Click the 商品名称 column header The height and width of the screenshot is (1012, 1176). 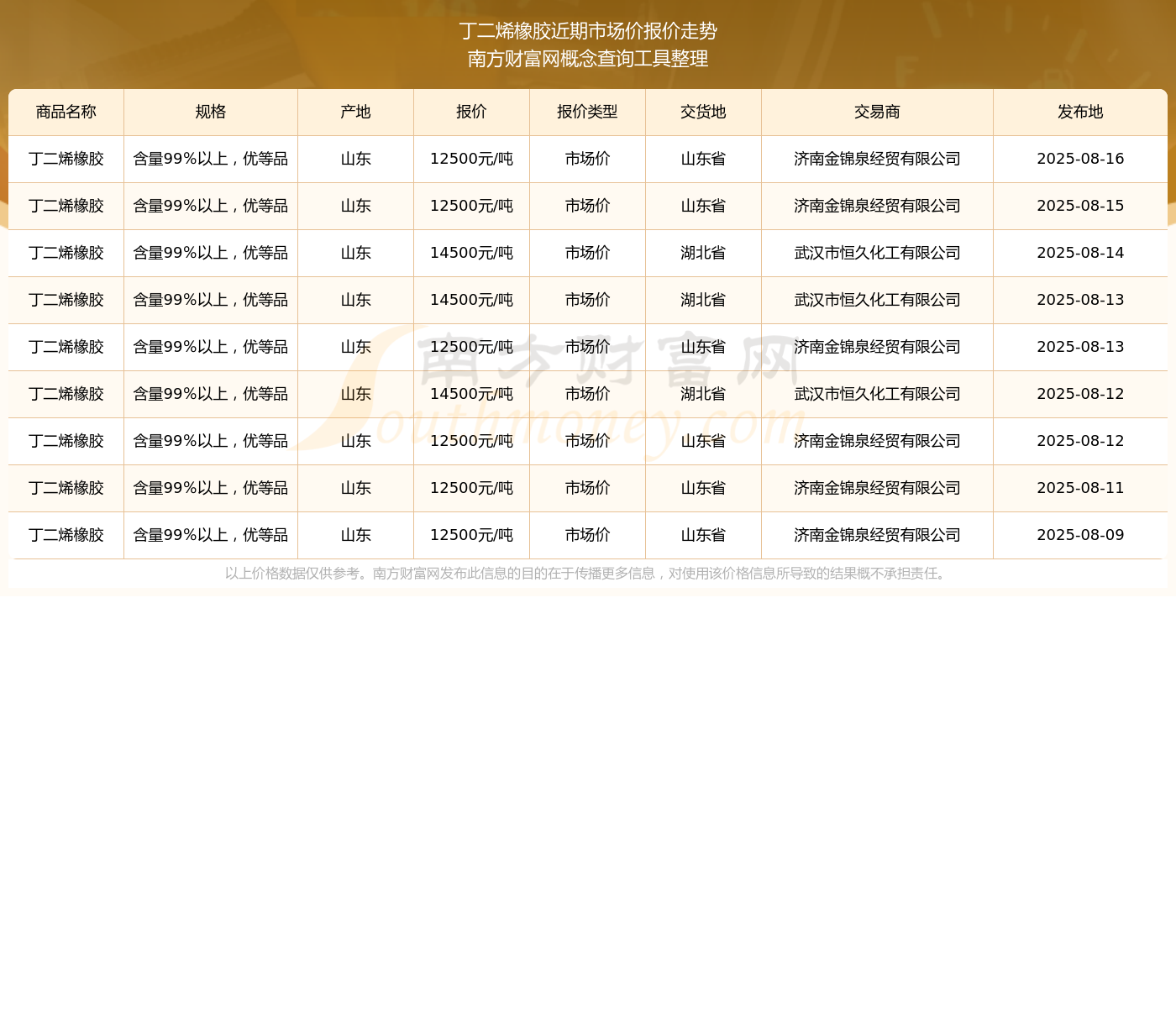pyautogui.click(x=66, y=113)
